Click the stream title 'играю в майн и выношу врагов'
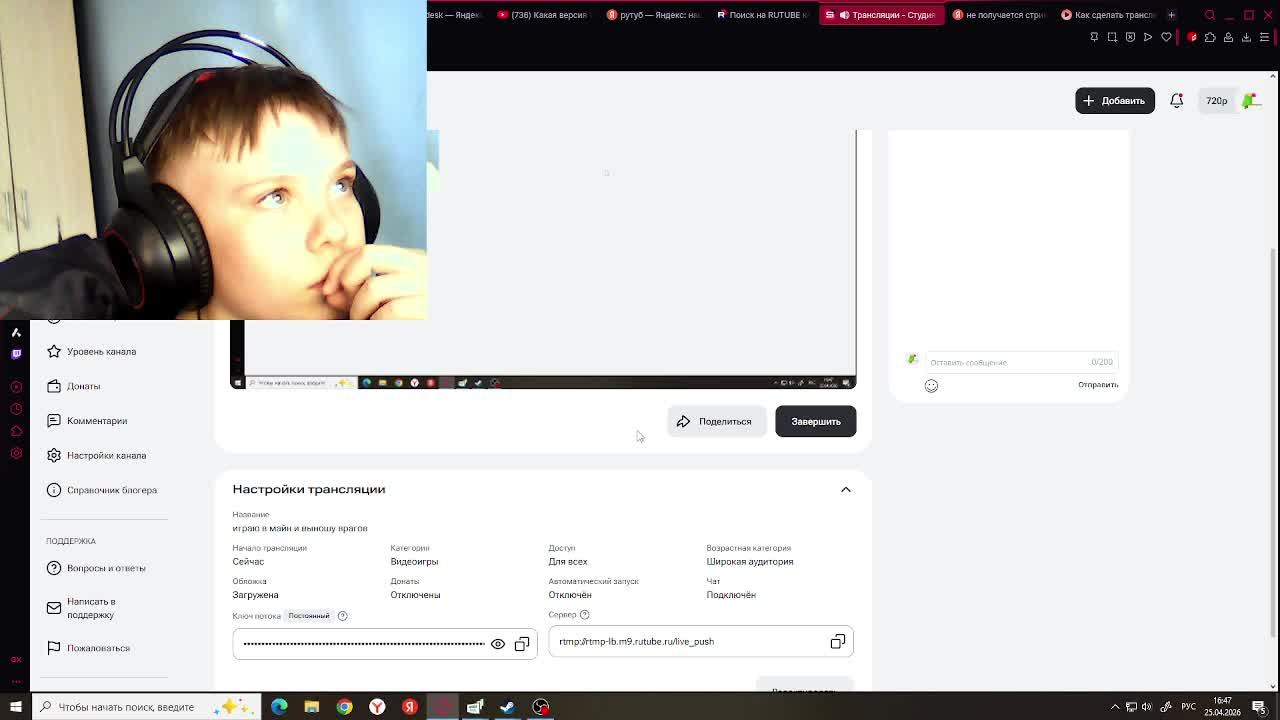The height and width of the screenshot is (720, 1280). 300,528
